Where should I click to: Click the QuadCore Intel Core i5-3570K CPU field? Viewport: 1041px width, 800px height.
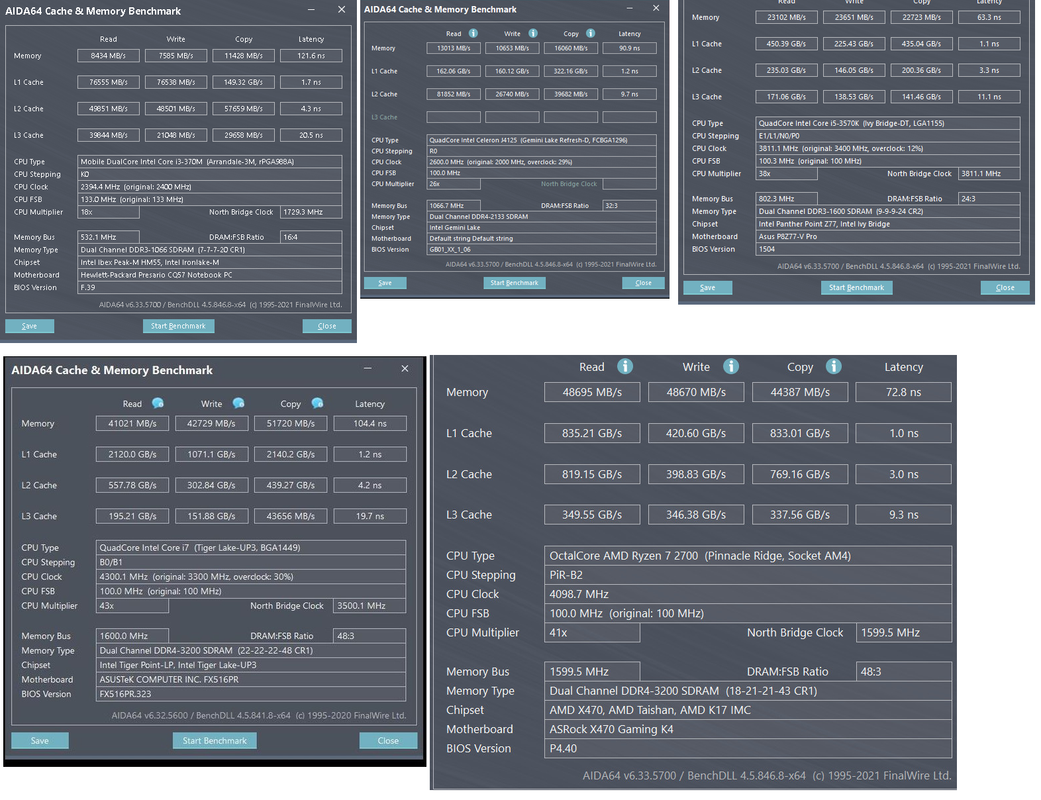coord(888,123)
